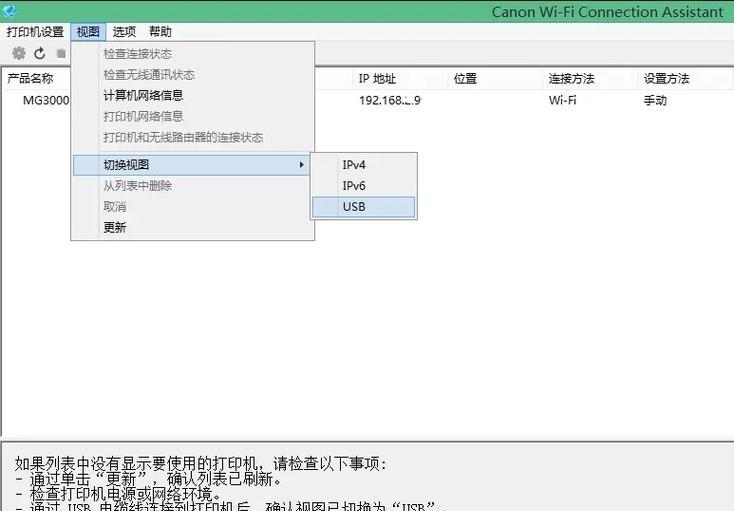The width and height of the screenshot is (734, 511).
Task: Click the Canon app icon in title bar
Action: click(8, 10)
